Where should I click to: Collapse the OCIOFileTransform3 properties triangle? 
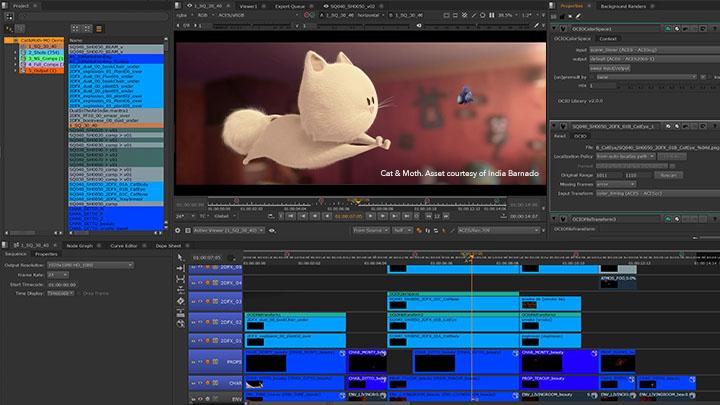[554, 219]
